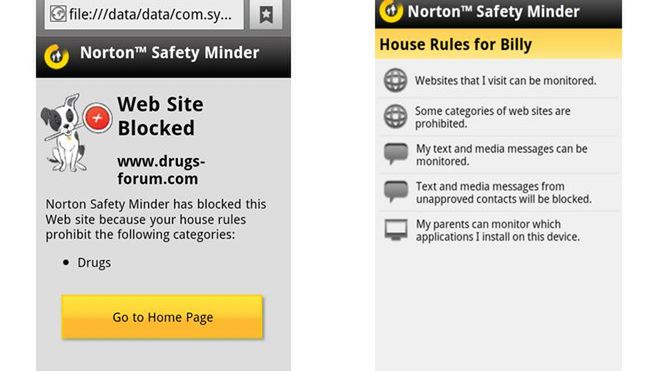
Task: Select 'My text and media messages' rule
Action: tap(498, 155)
